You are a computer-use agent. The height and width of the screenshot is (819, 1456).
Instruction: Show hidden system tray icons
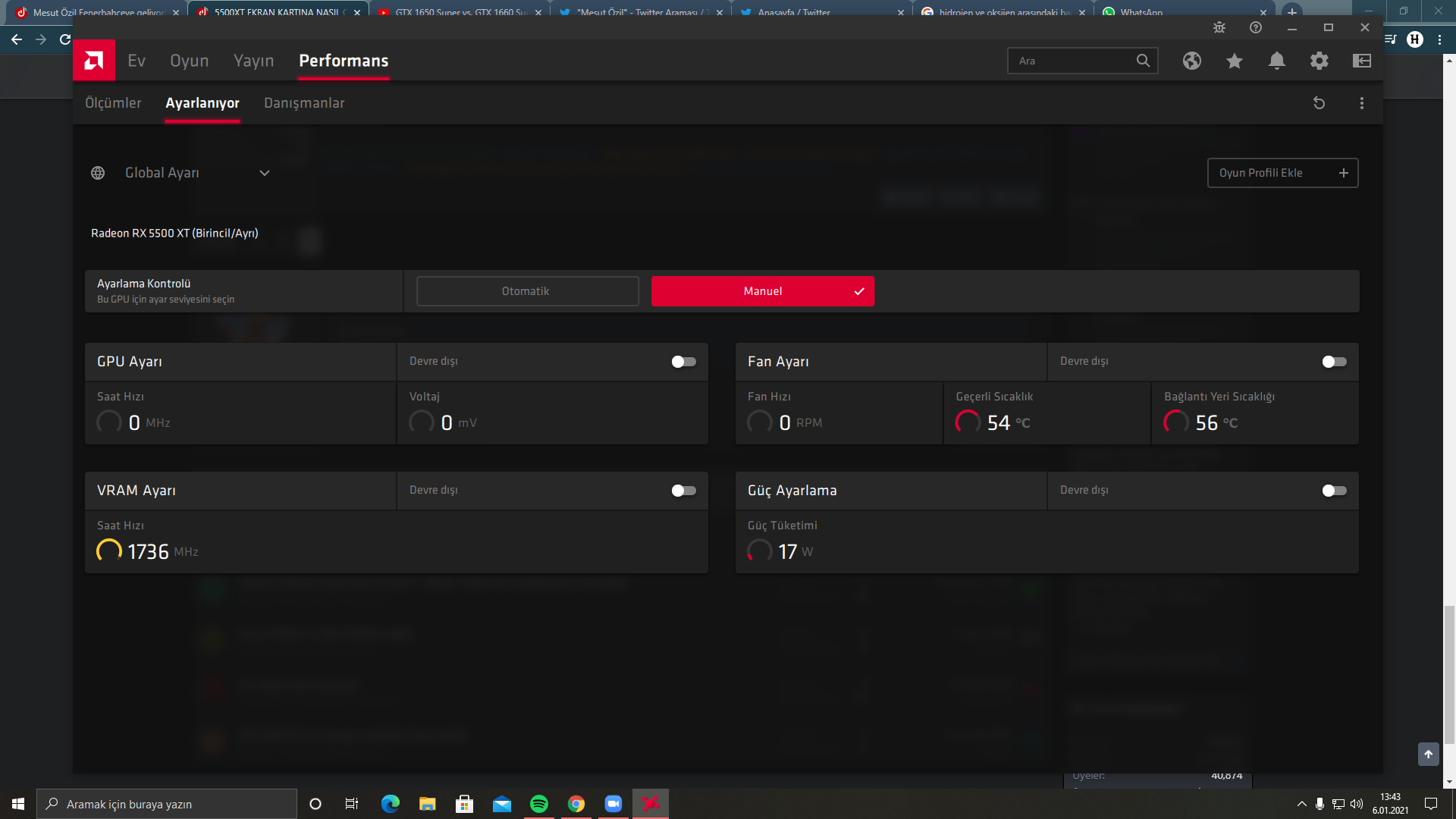(1302, 804)
